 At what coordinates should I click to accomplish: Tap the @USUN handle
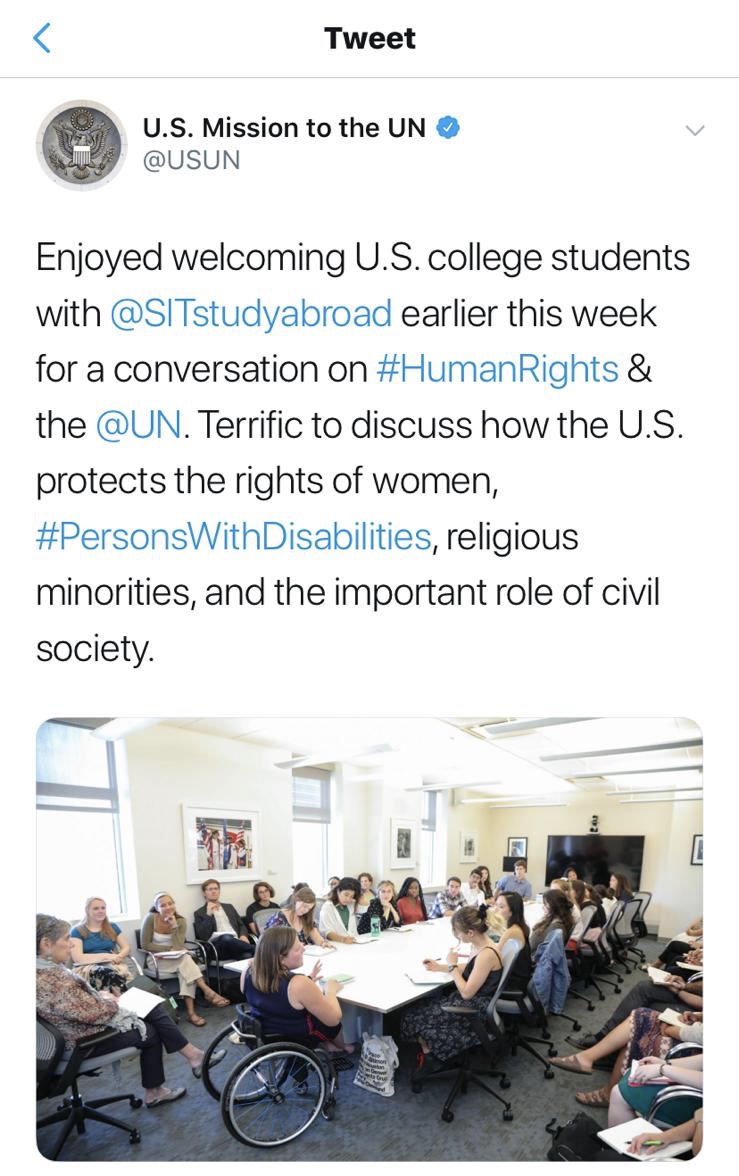pos(192,160)
